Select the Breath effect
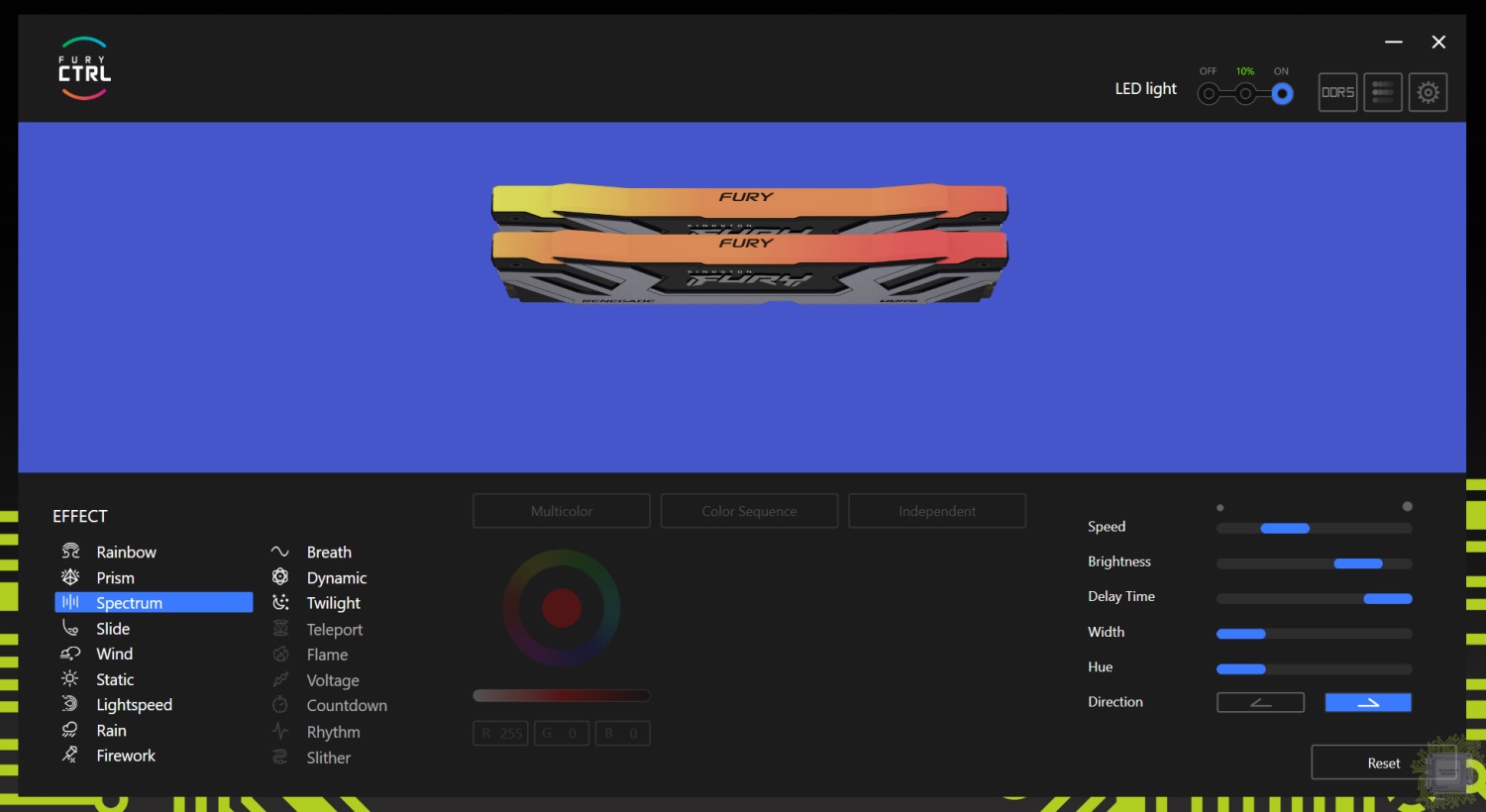 (x=329, y=552)
